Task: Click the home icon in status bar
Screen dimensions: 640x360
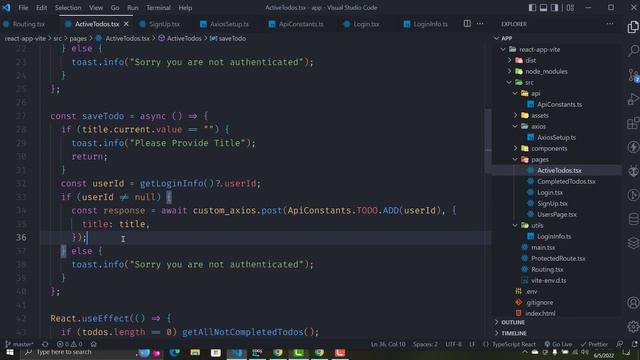Action: (x=93, y=344)
